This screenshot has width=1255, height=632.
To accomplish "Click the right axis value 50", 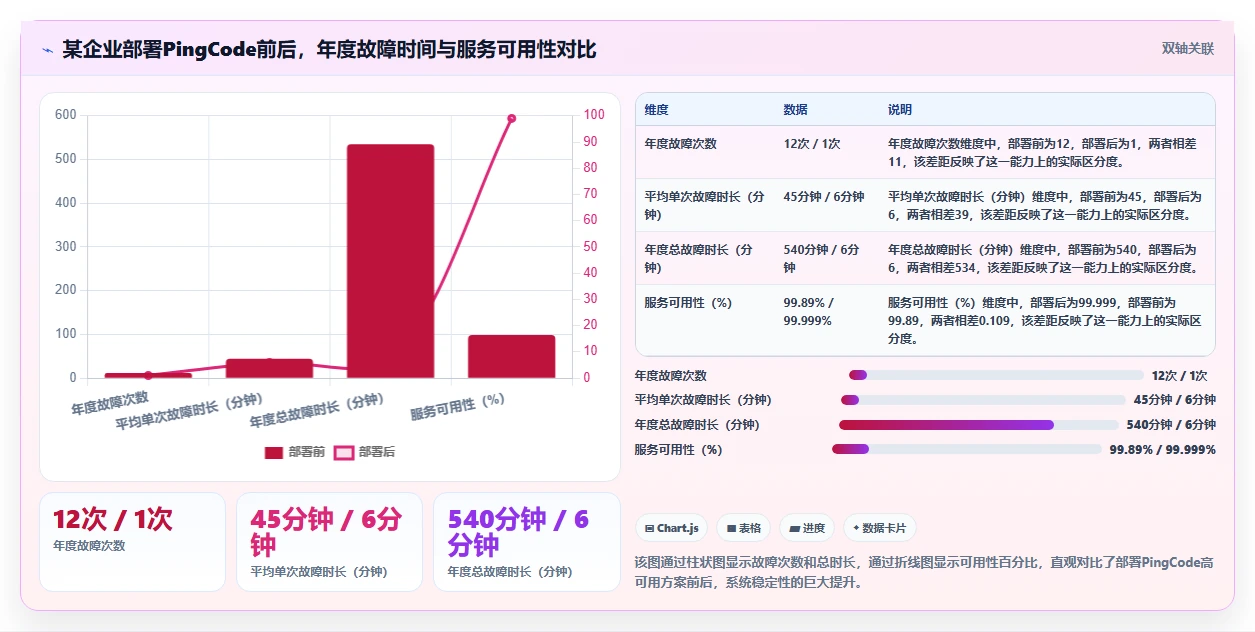I will tap(590, 246).
